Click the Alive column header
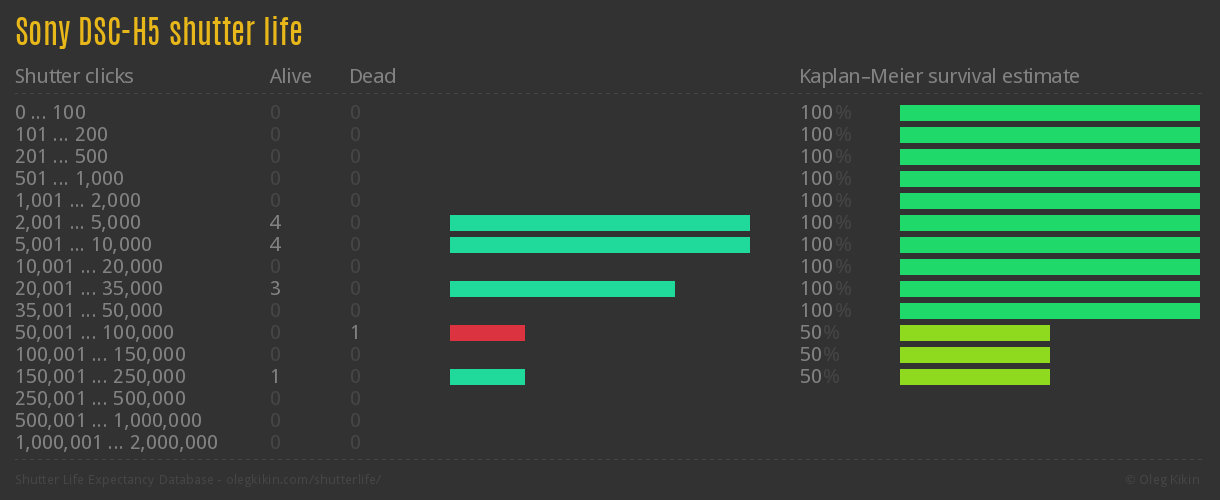1220x500 pixels. point(290,76)
